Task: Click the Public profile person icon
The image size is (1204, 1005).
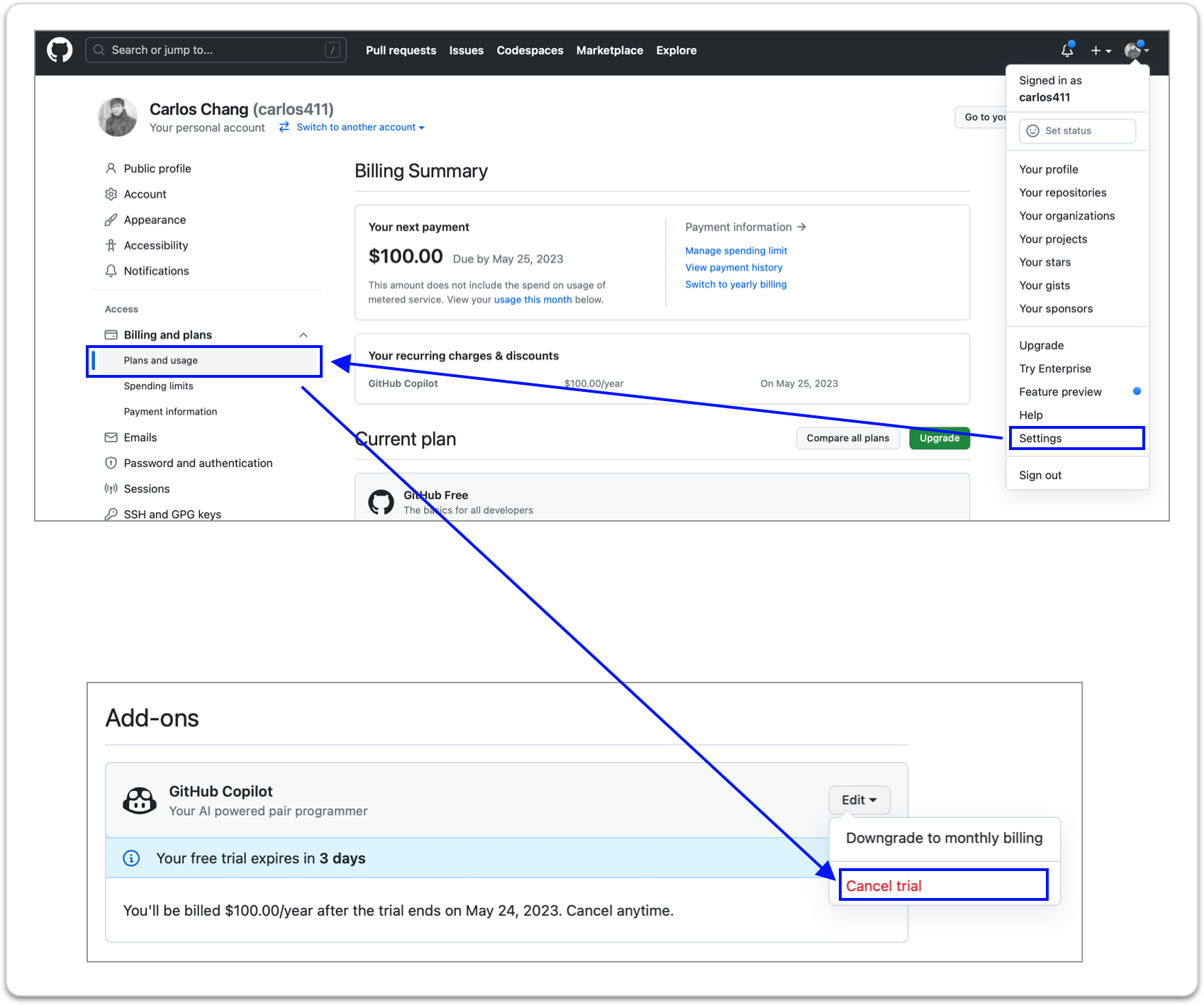Action: click(111, 169)
